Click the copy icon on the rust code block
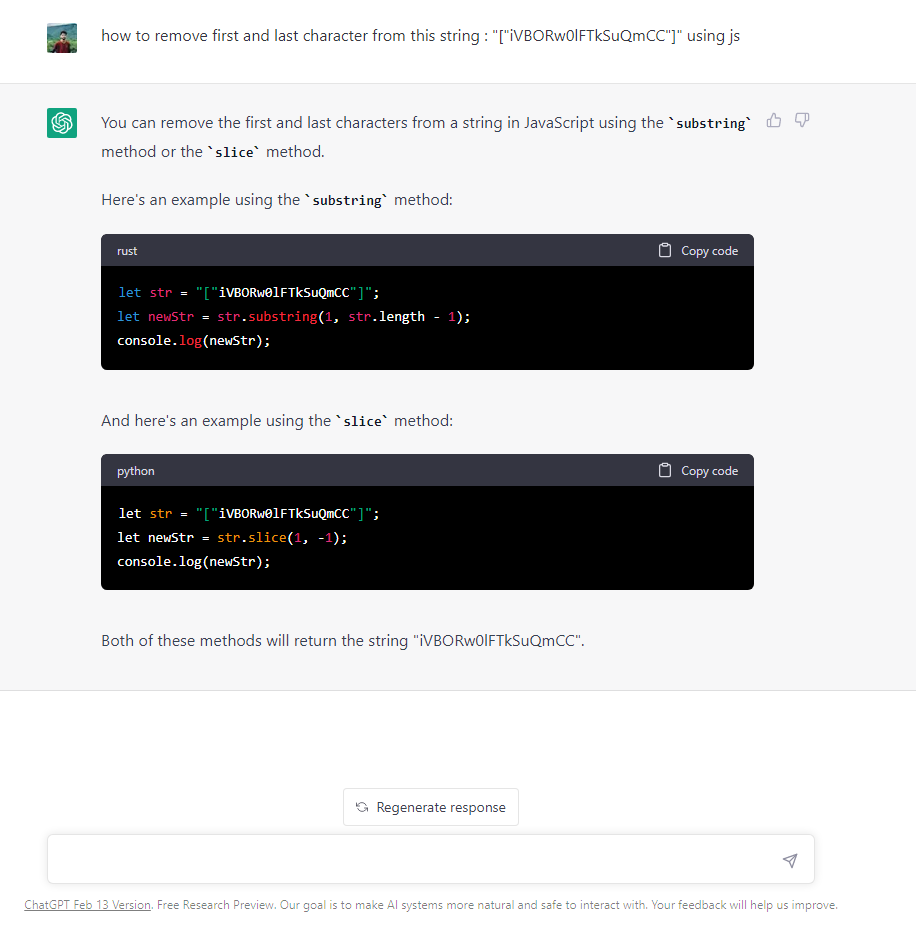This screenshot has width=916, height=934. (x=664, y=250)
